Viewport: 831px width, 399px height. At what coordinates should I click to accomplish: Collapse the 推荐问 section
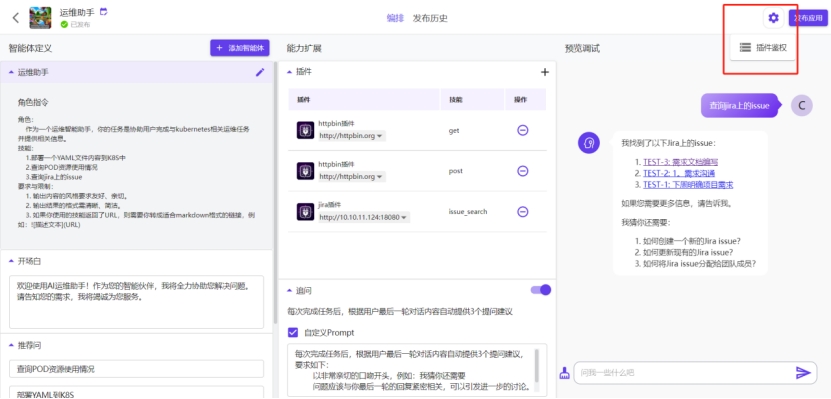click(12, 345)
